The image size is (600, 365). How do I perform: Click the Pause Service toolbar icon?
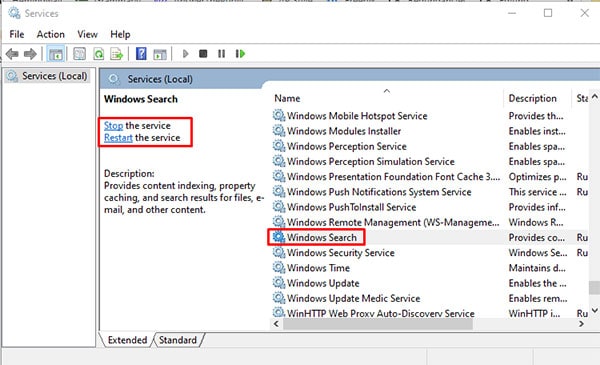tap(222, 54)
